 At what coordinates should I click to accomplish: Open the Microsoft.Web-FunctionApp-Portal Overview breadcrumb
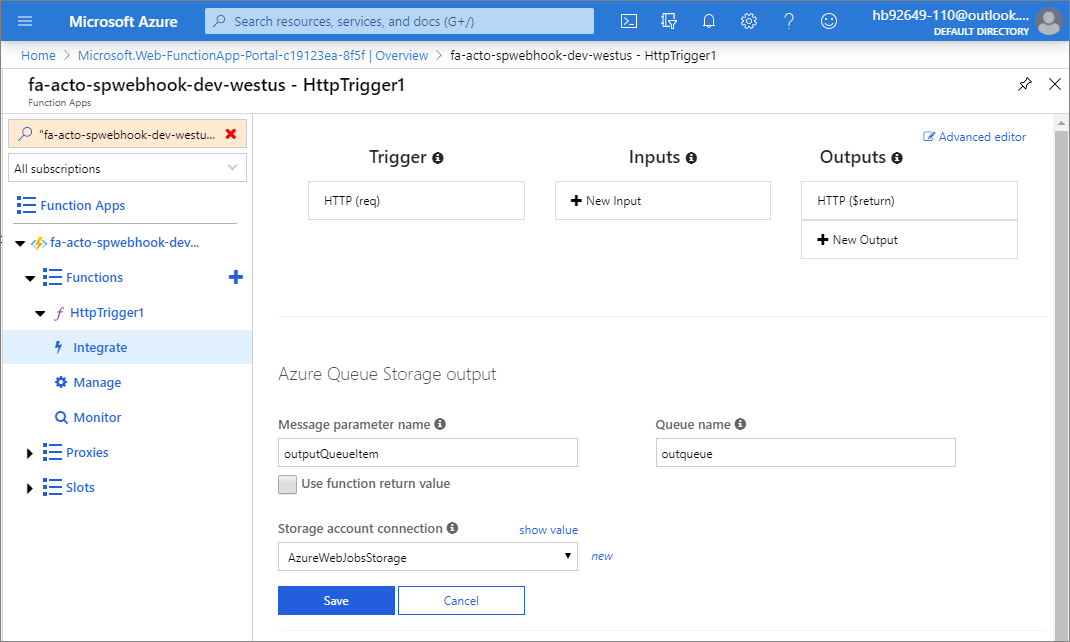(252, 55)
